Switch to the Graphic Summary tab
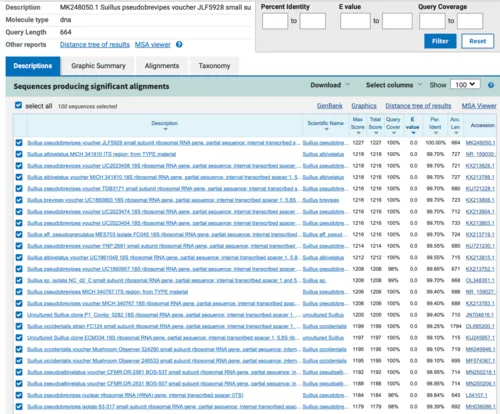The width and height of the screenshot is (500, 414). point(98,66)
